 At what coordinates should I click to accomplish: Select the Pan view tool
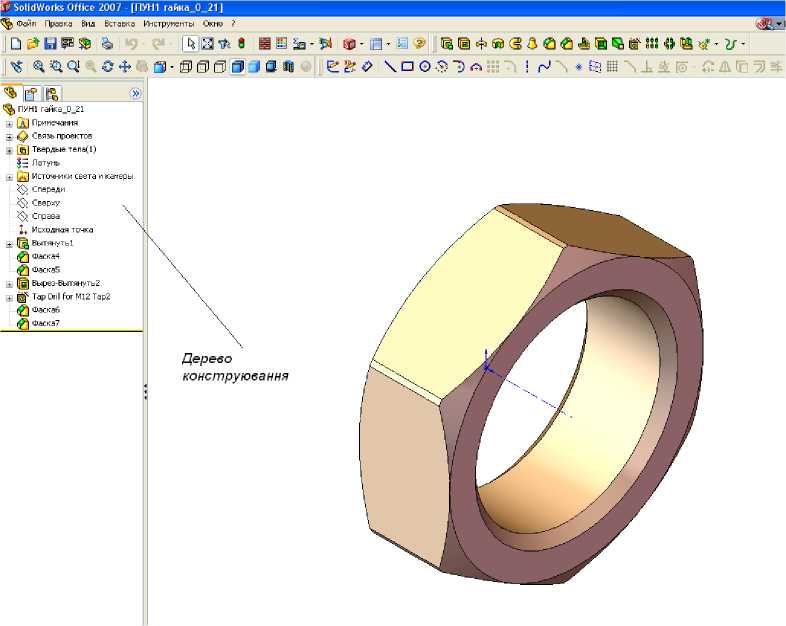point(125,67)
